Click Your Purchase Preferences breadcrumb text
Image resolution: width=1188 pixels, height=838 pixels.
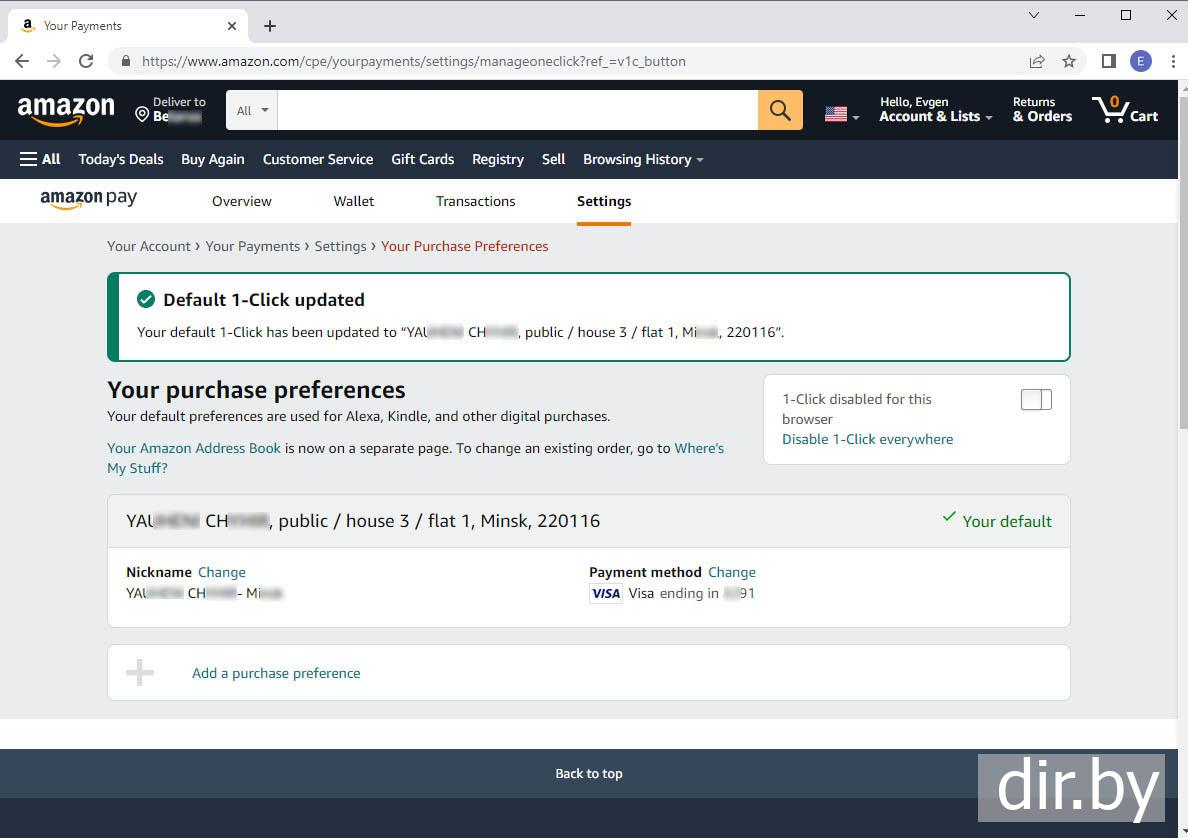464,246
